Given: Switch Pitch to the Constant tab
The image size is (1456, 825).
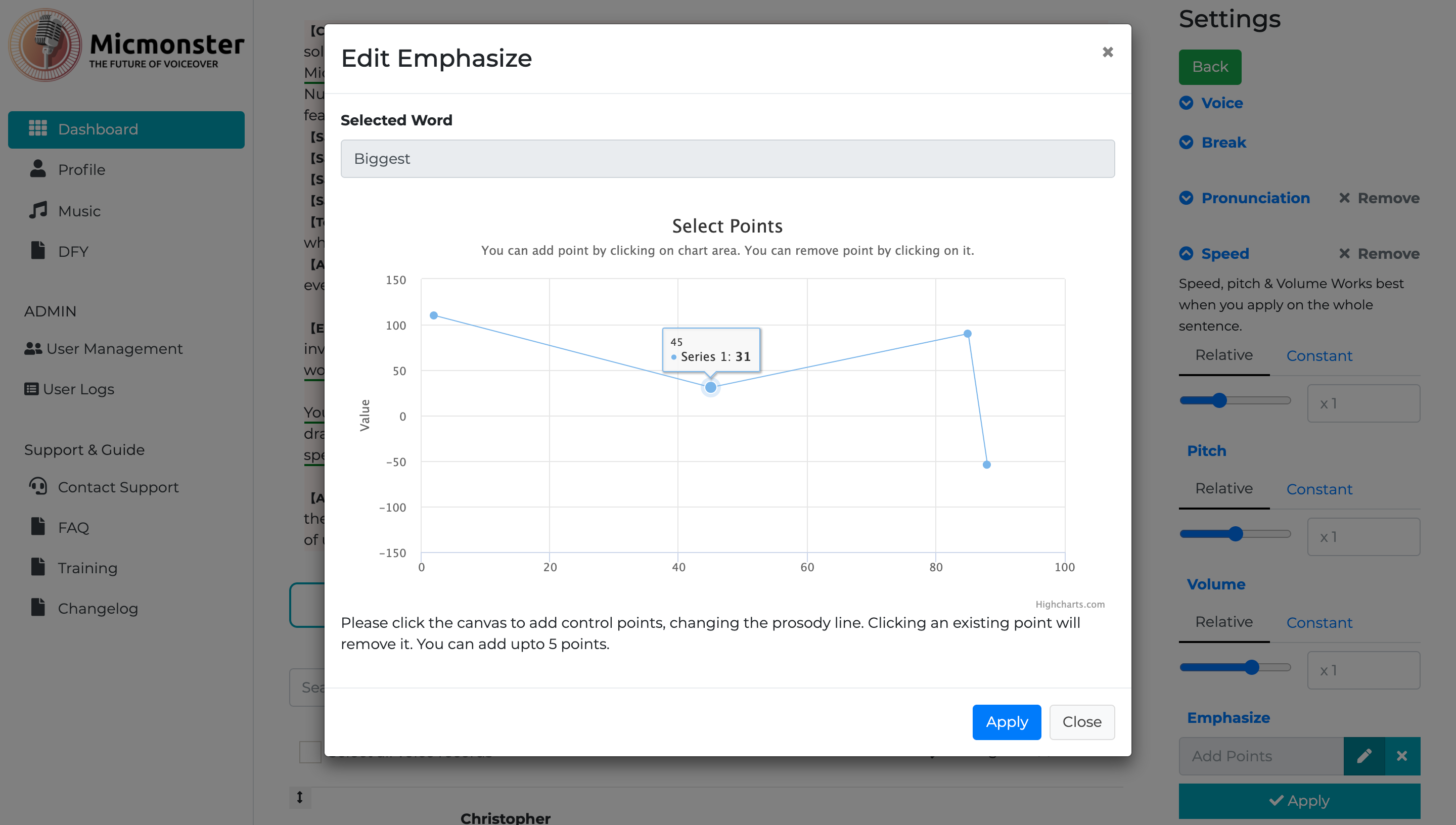Looking at the screenshot, I should [1319, 489].
